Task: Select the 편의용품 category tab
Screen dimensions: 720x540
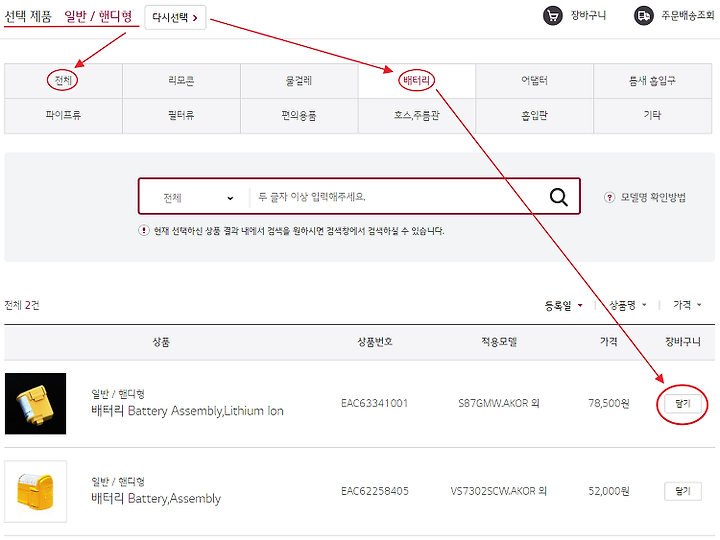Action: [299, 115]
